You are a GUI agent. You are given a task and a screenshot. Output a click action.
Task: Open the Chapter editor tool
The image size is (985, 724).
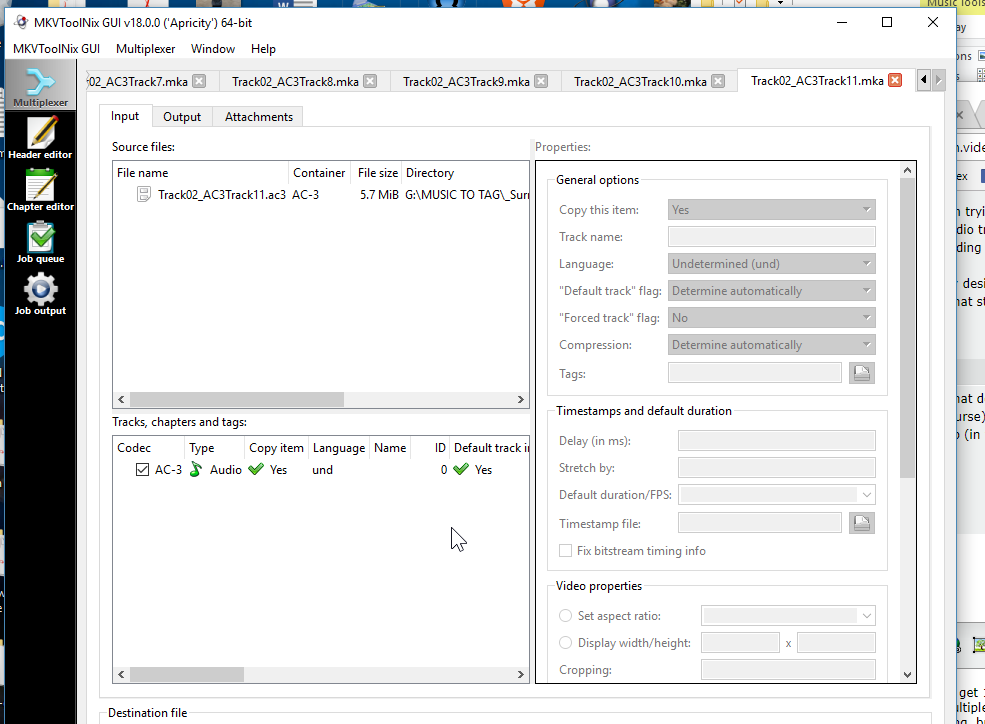(x=40, y=189)
